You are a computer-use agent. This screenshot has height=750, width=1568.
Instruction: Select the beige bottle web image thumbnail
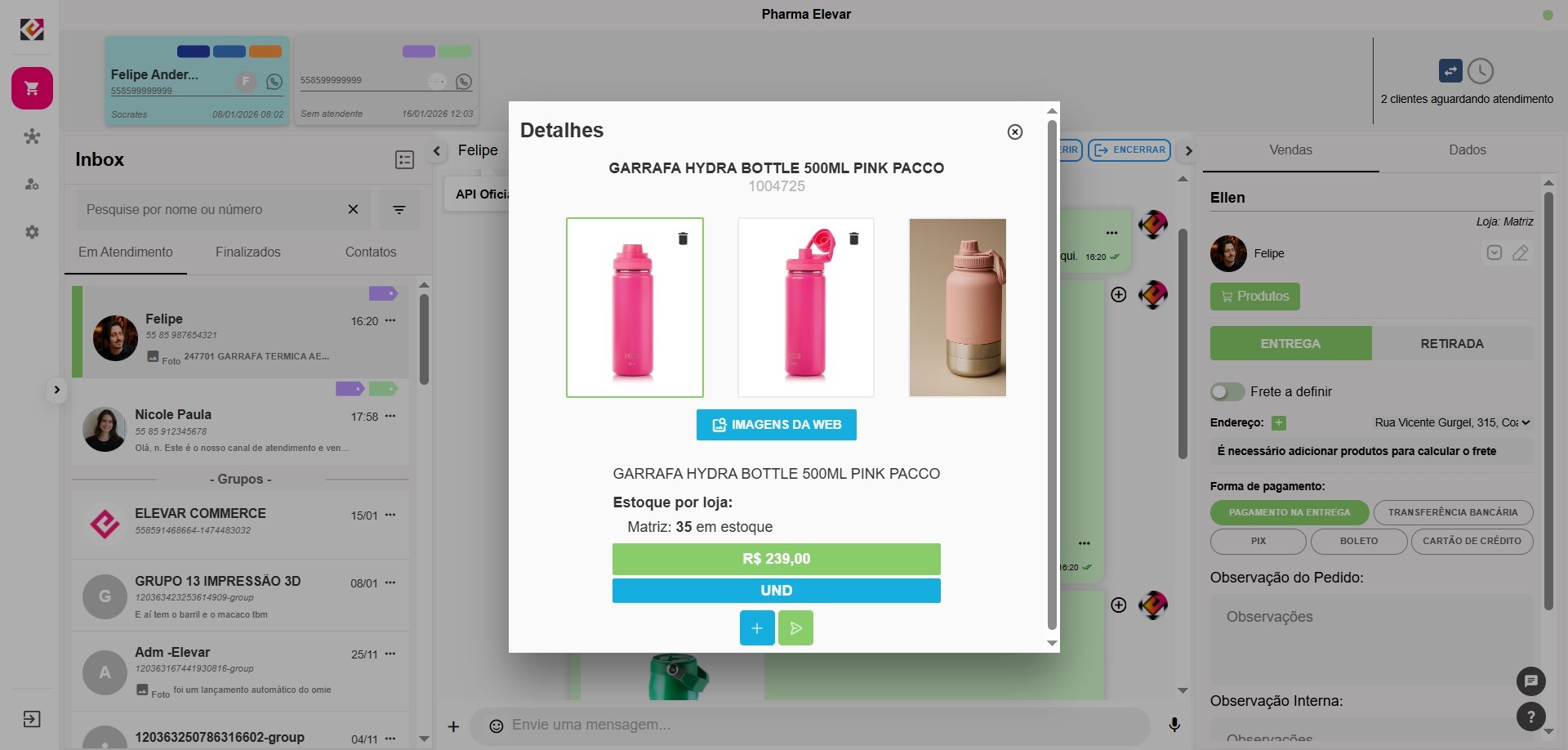[x=957, y=308]
